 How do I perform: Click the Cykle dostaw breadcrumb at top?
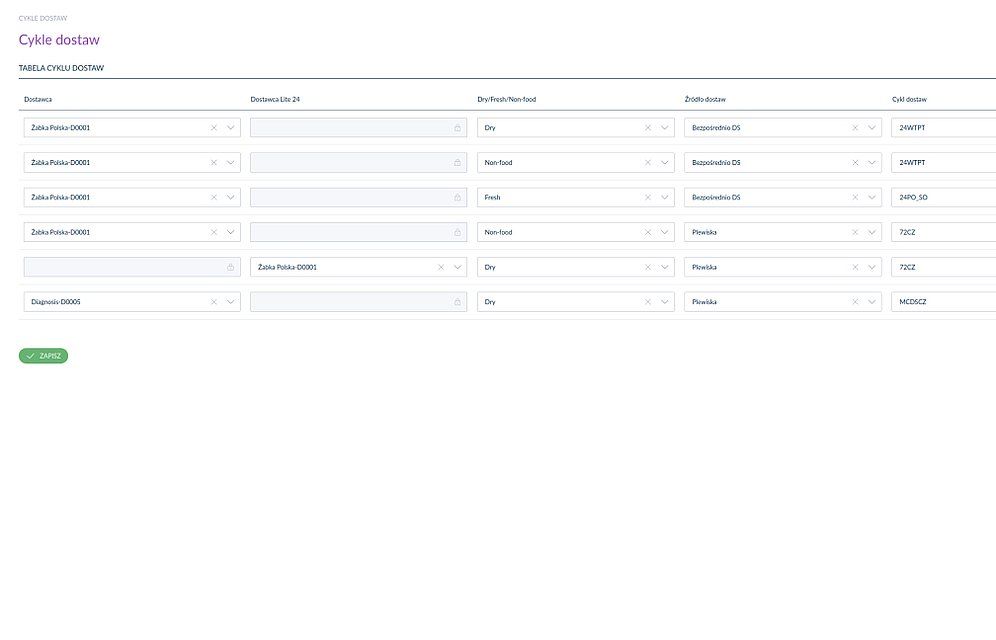(x=42, y=18)
